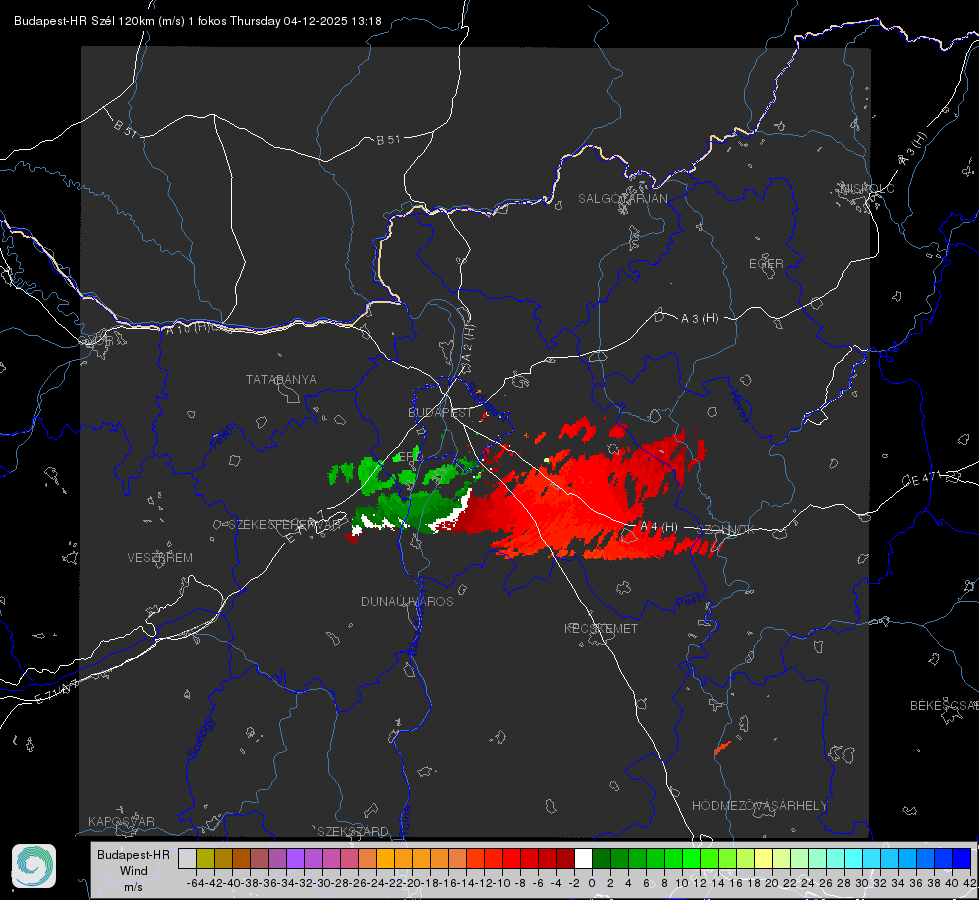Select the VESZPRÉM city label

tap(160, 557)
